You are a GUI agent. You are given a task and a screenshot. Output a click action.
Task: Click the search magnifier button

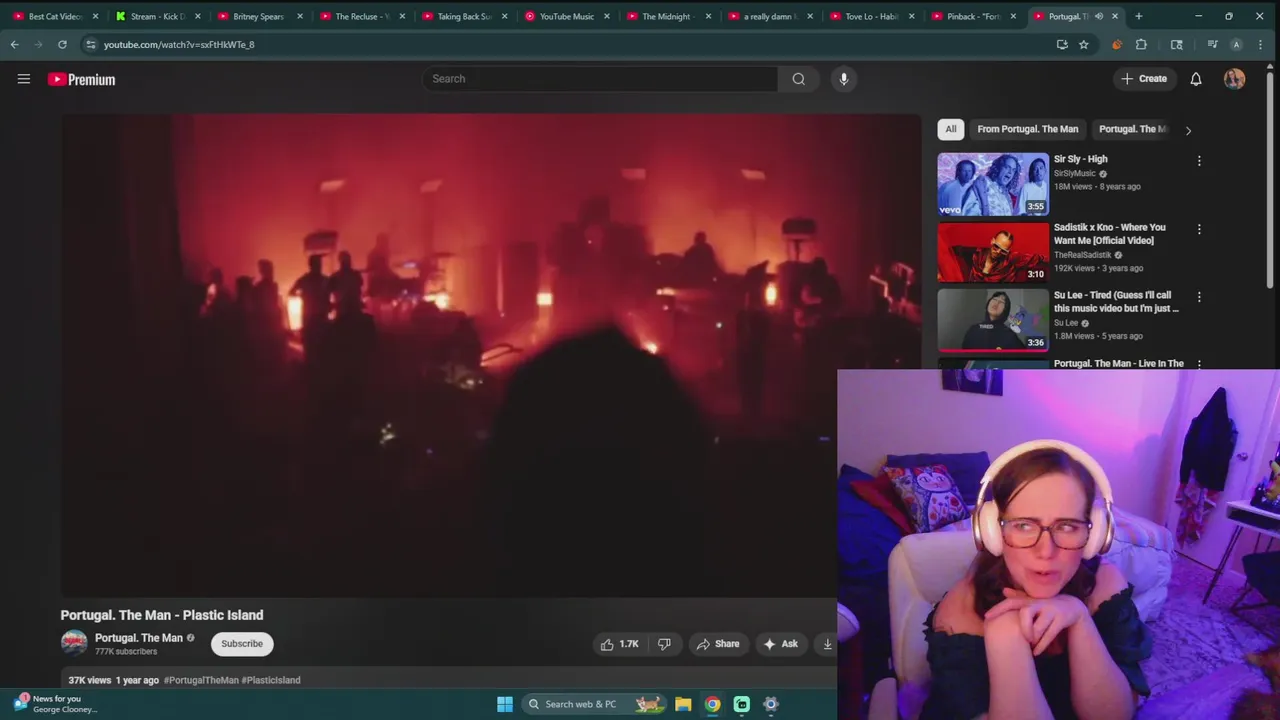(x=798, y=79)
